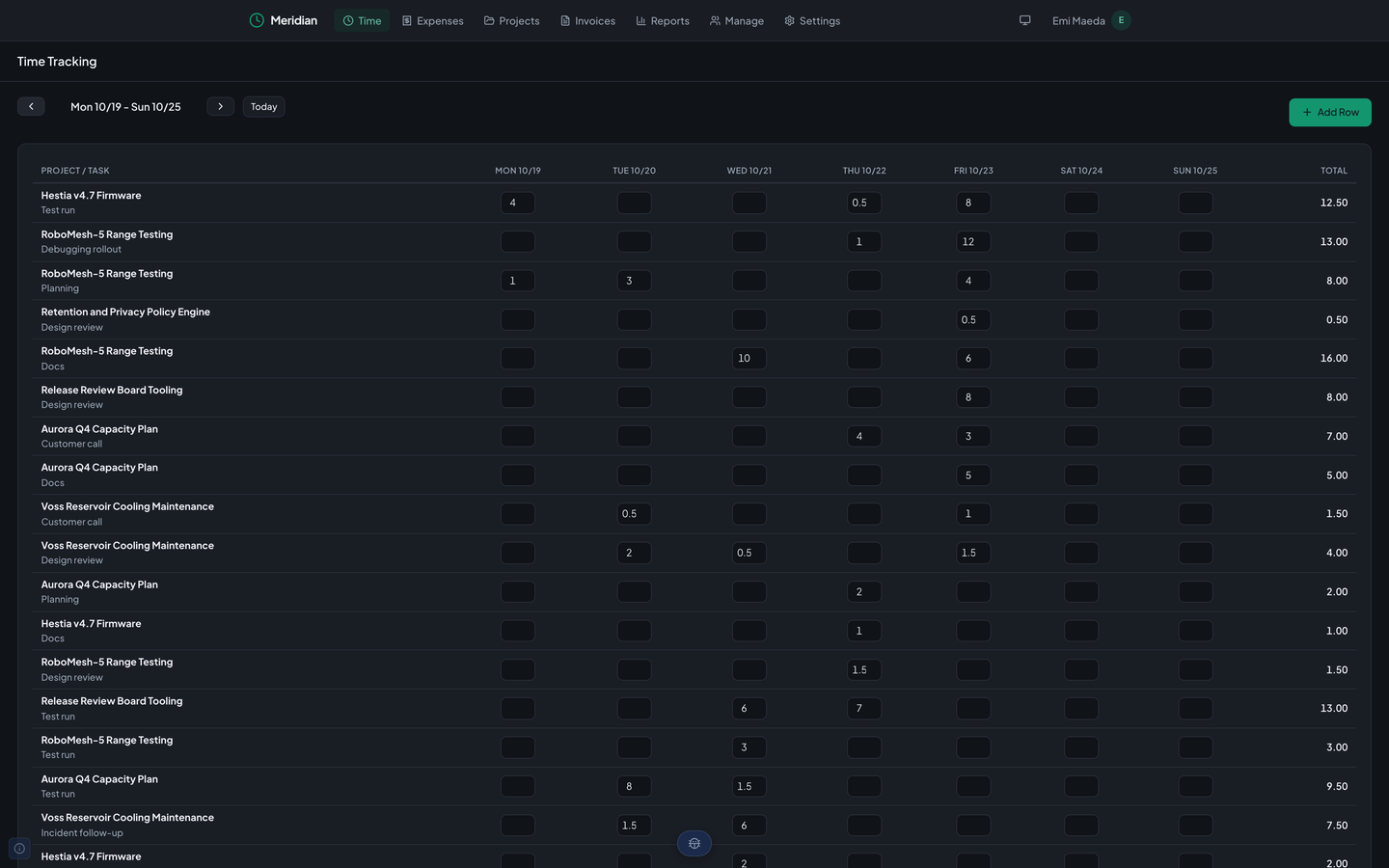Open the Time tab
Screen dimensions: 1389x868
[x=363, y=20]
